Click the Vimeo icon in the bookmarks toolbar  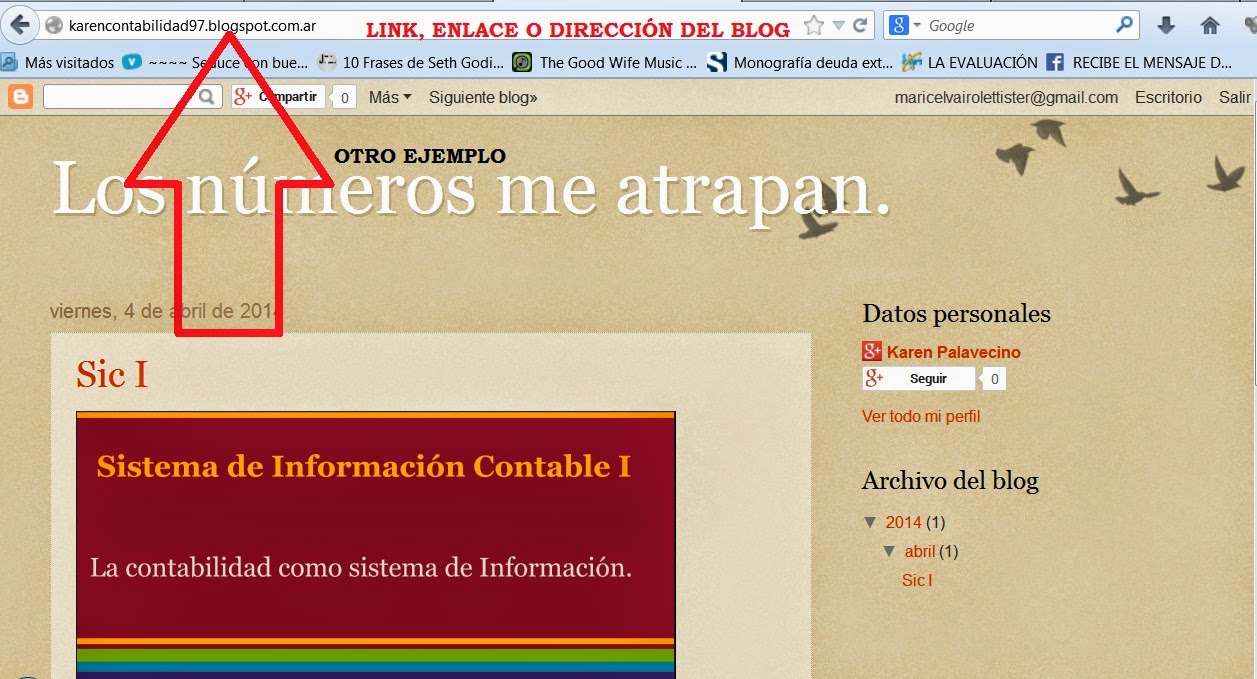coord(133,62)
